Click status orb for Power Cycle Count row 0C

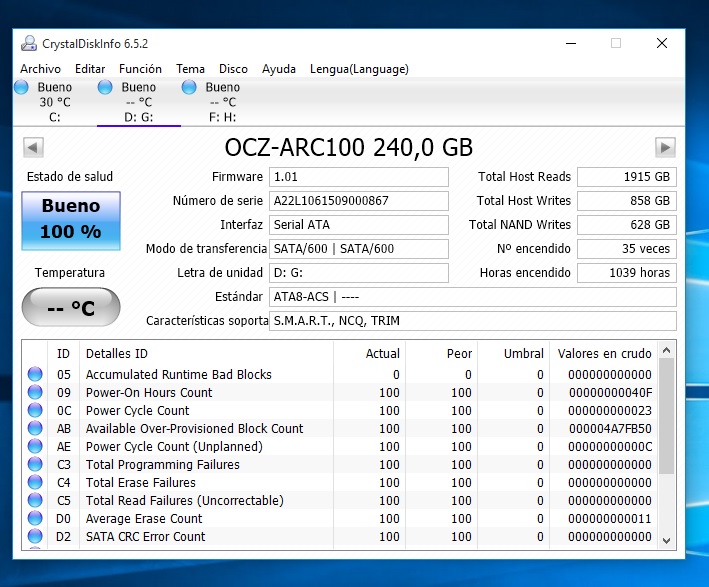tap(35, 410)
